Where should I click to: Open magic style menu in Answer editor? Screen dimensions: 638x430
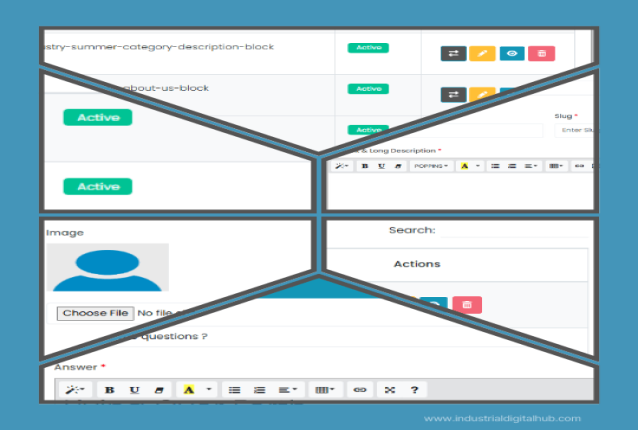[75, 390]
